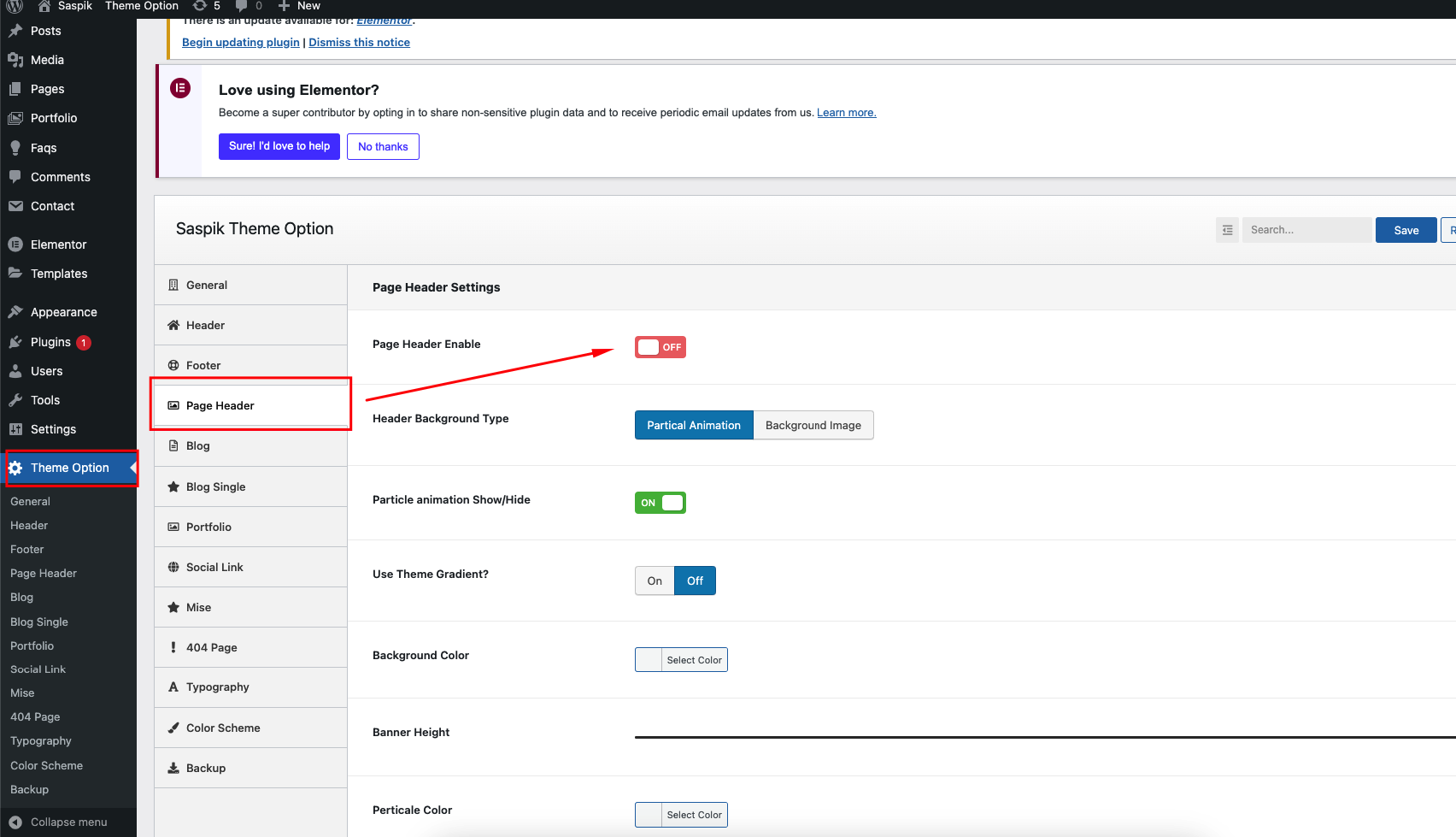Viewport: 1456px width, 837px height.
Task: Click the Appearance paintbrush icon
Action: click(15, 312)
